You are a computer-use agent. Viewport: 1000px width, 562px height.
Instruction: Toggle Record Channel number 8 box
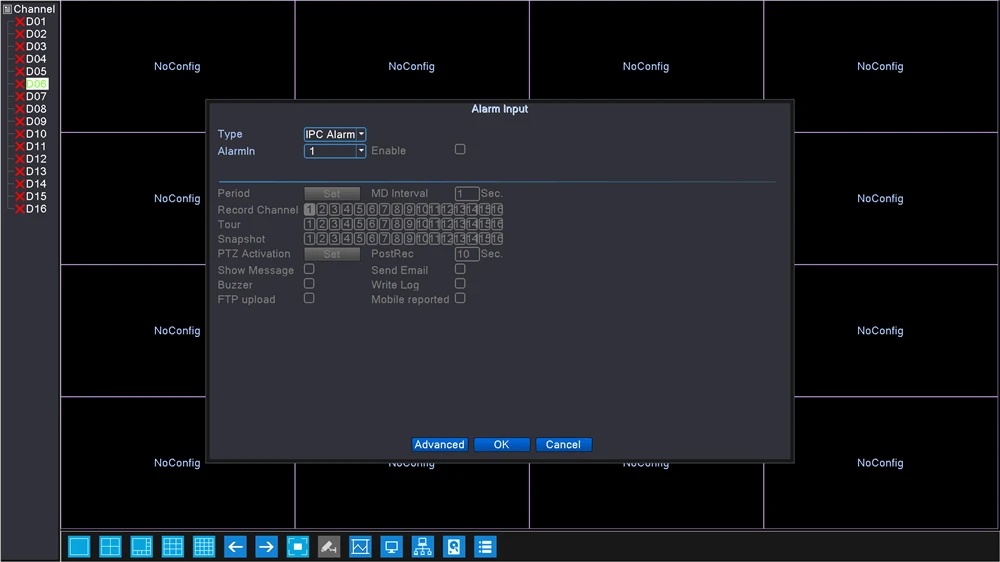[397, 209]
